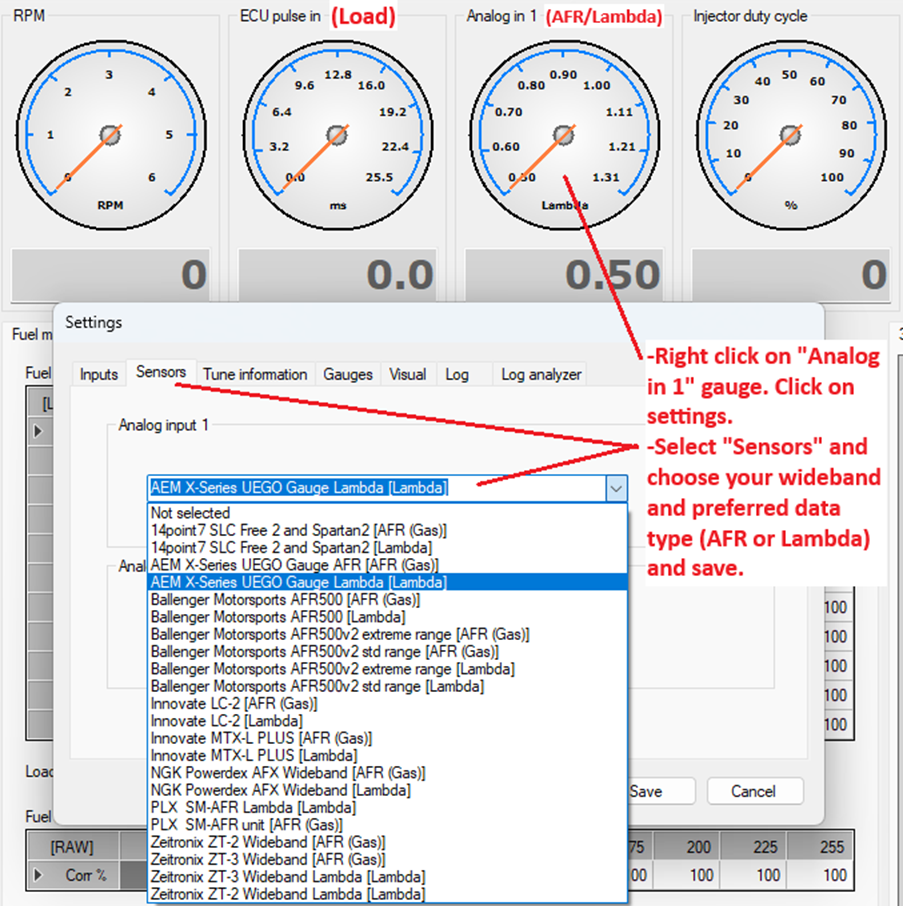Open the Tune information tab
Screen dimensions: 903x907
click(255, 375)
